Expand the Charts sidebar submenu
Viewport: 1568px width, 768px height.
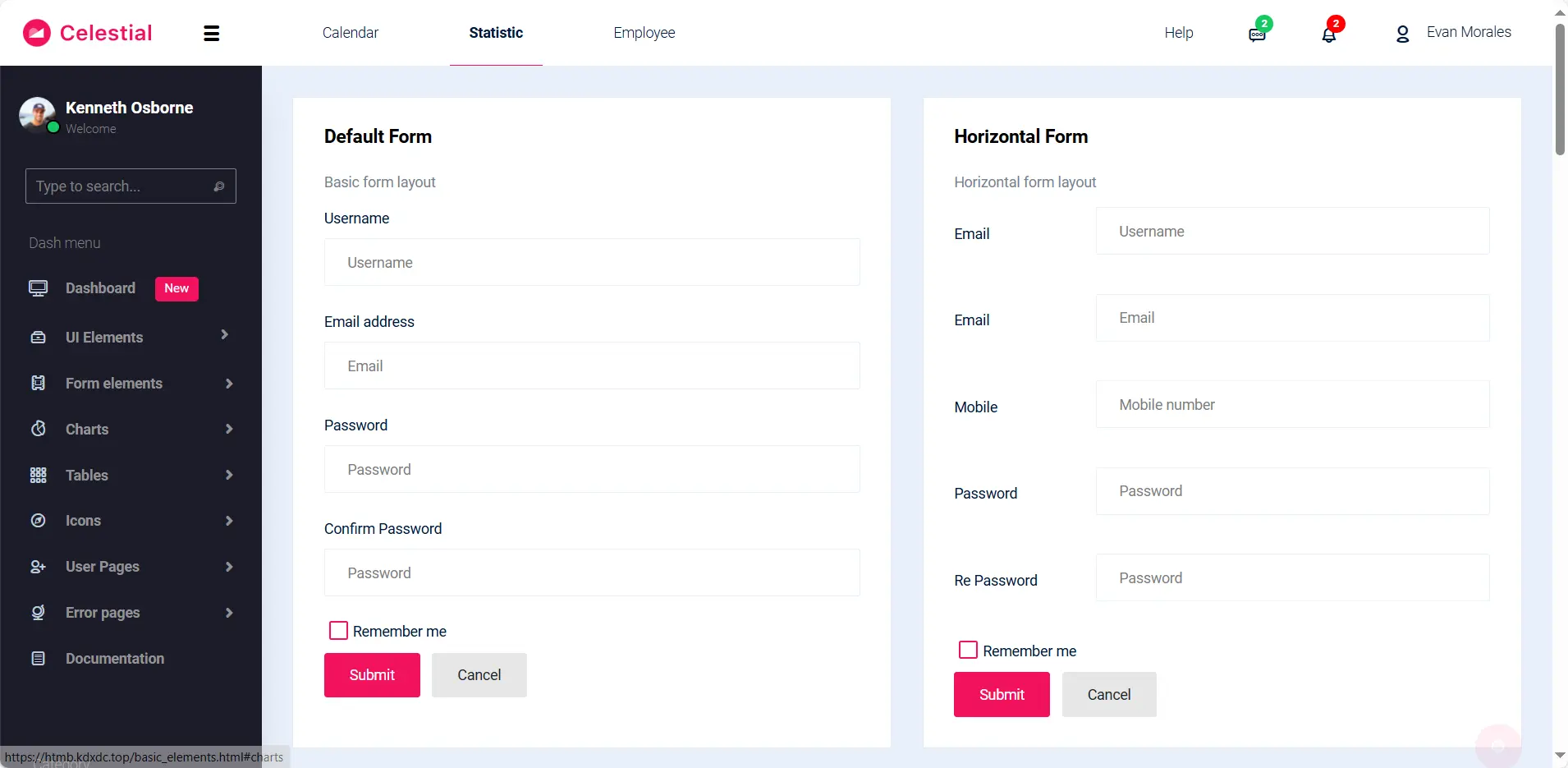pyautogui.click(x=229, y=429)
